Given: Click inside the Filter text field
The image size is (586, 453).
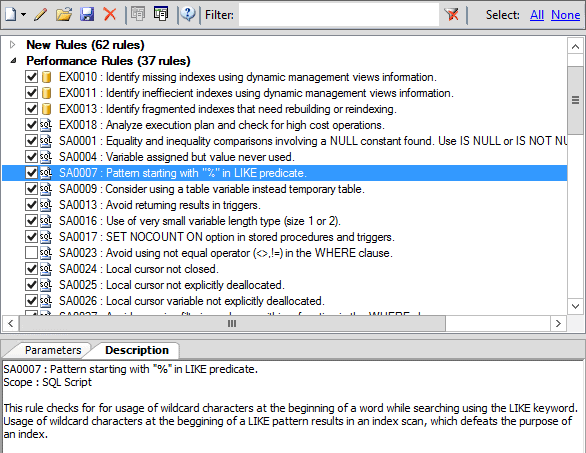Looking at the screenshot, I should pos(339,15).
